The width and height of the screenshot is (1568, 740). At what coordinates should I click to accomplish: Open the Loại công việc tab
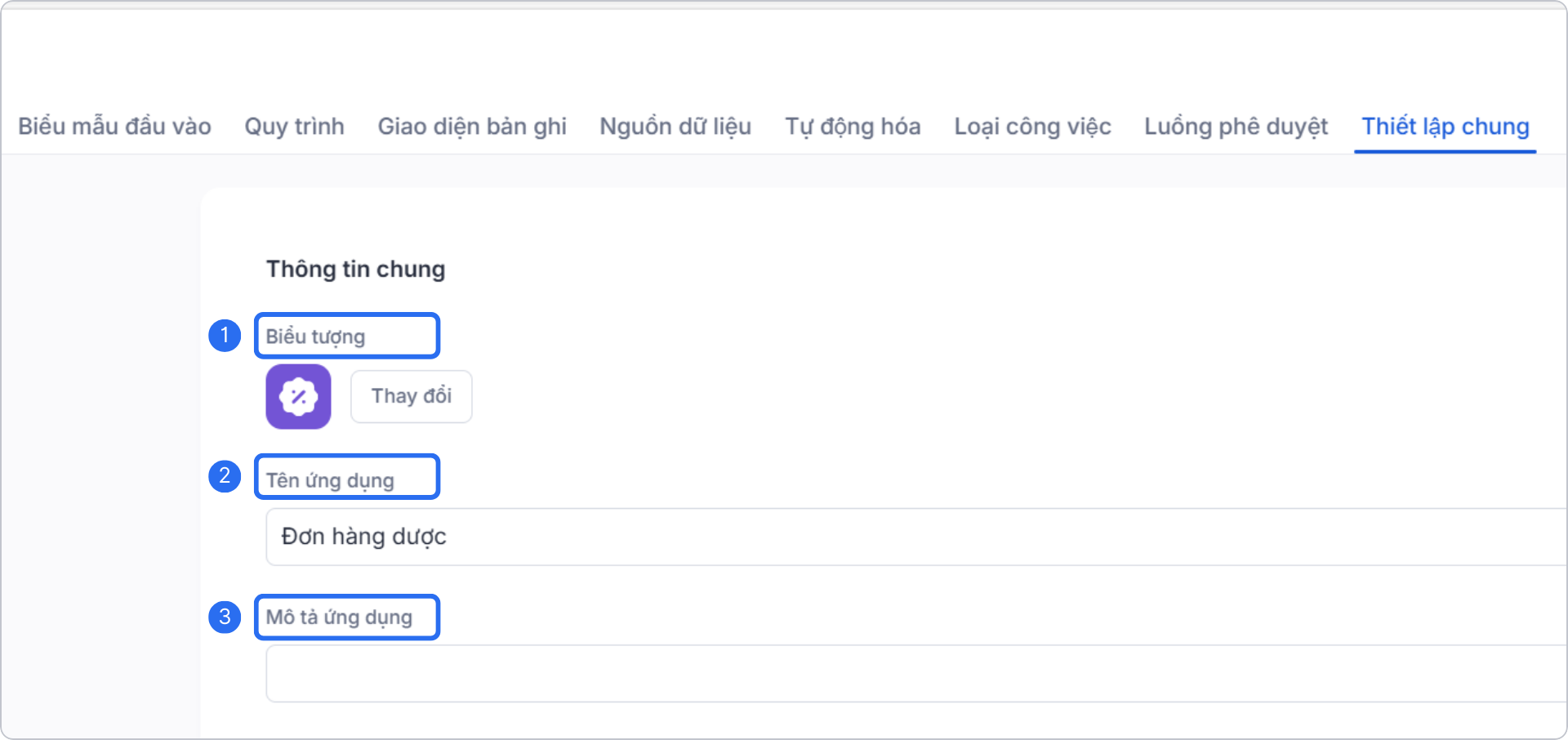(1032, 127)
